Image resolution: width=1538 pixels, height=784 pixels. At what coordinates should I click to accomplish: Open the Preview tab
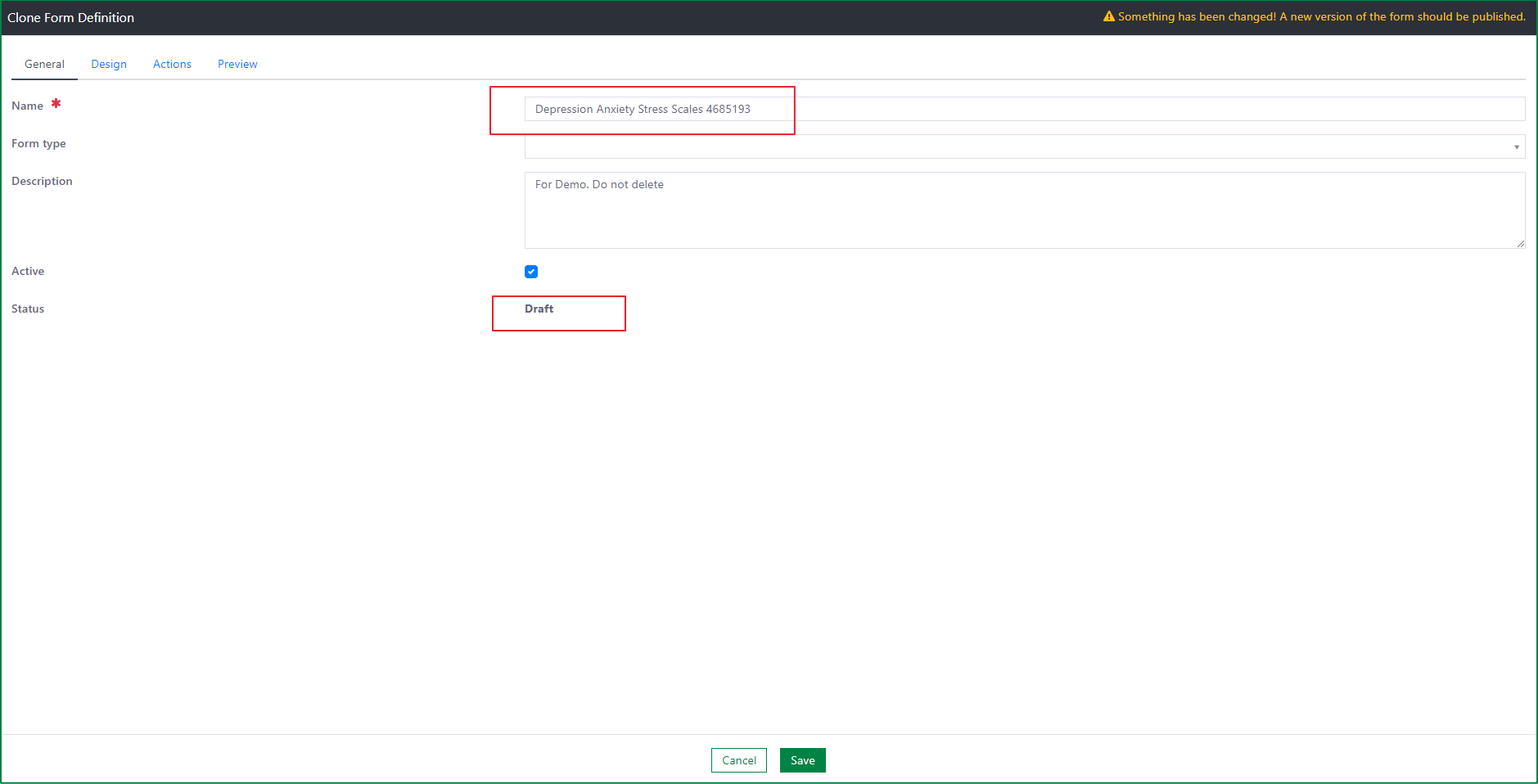pyautogui.click(x=237, y=64)
